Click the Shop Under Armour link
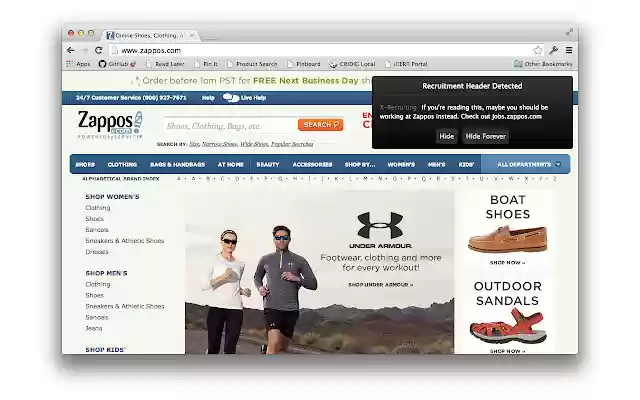 pos(380,284)
